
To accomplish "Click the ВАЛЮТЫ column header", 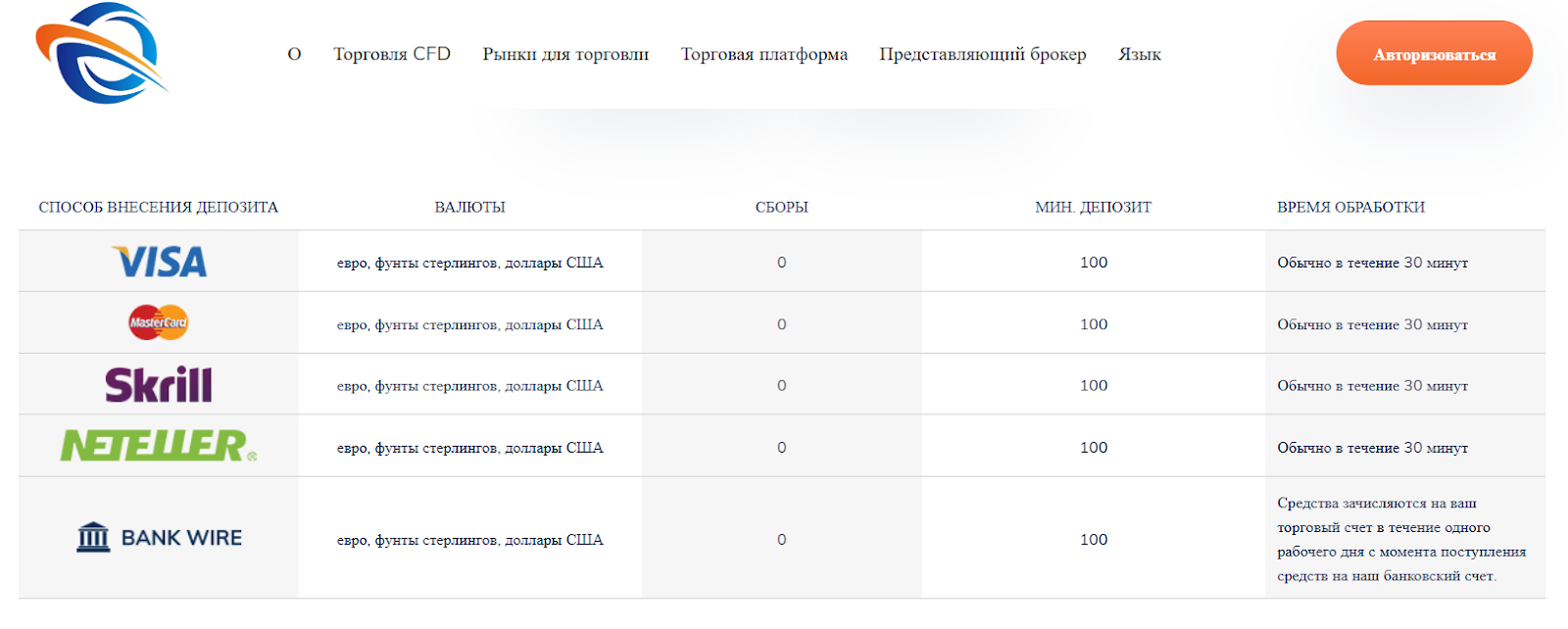I will coord(470,207).
